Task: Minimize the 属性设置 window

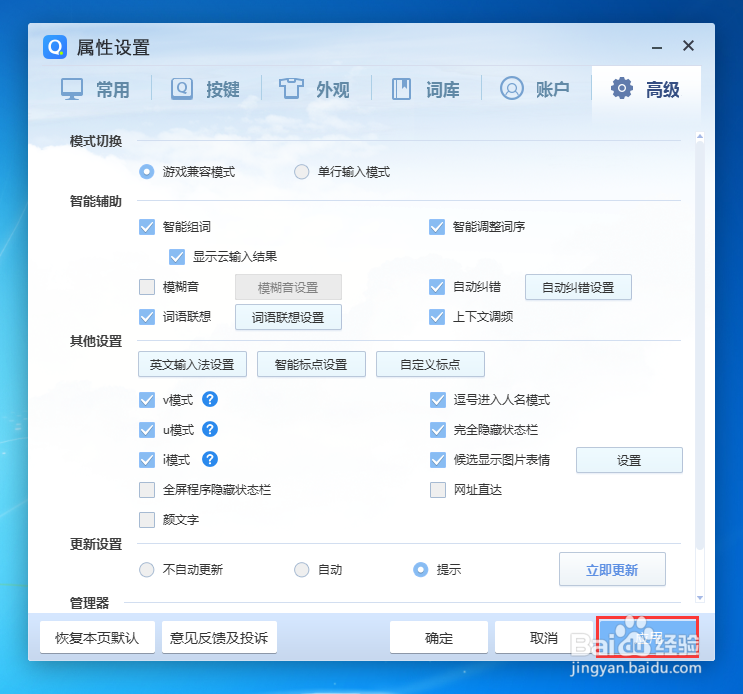Action: (657, 47)
